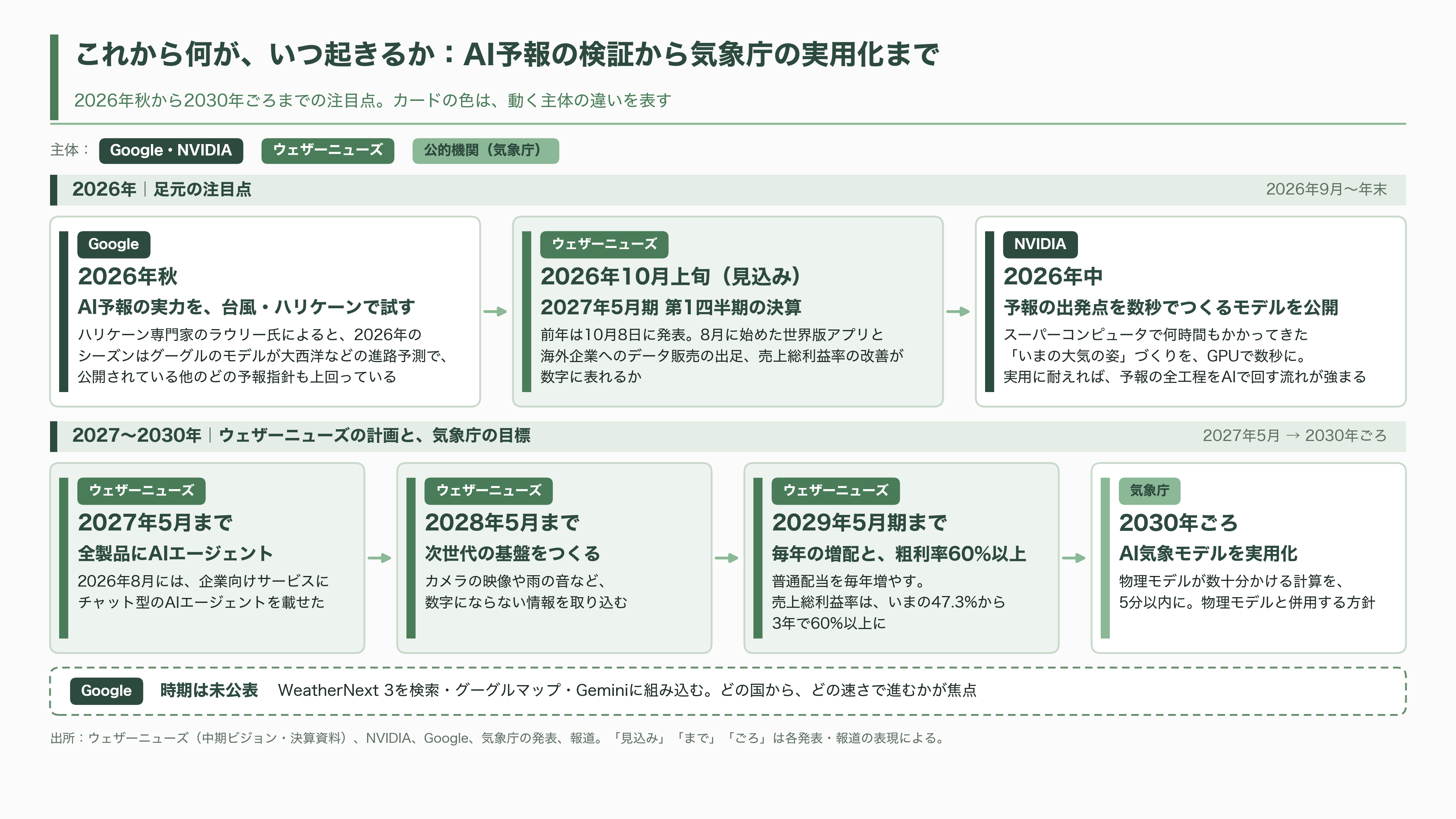1456x819 pixels.
Task: Click text 前年は10月8日に発表
Action: [722, 356]
